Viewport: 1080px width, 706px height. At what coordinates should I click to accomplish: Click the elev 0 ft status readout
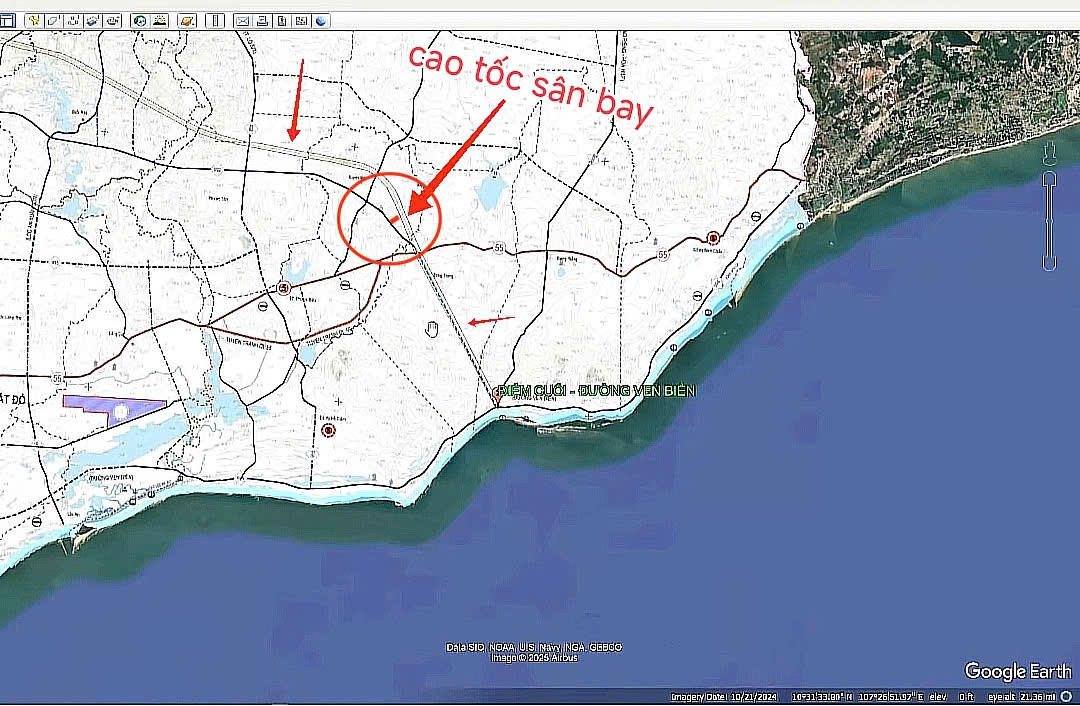click(952, 697)
